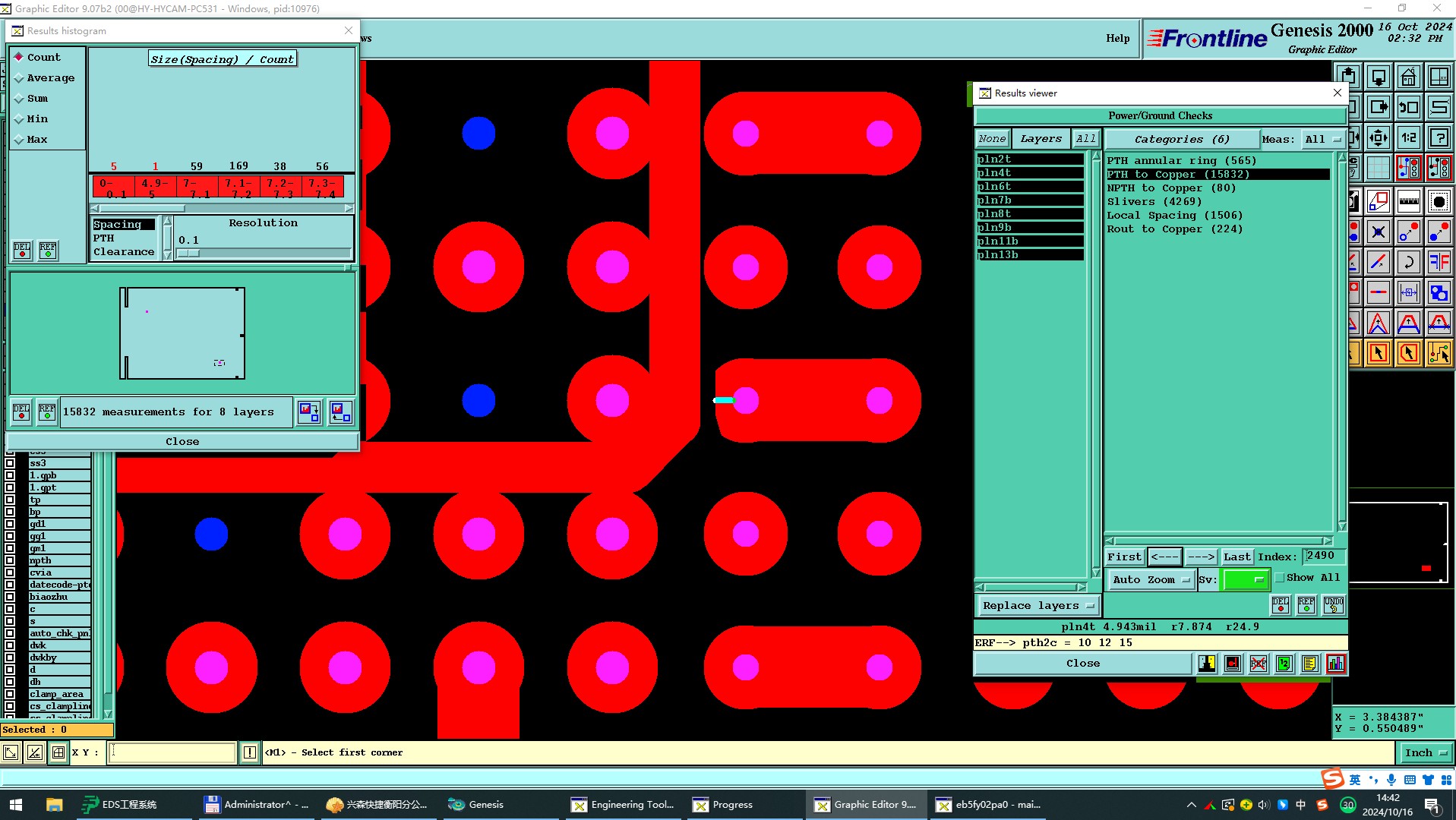
Task: Enable the Show All checkbox
Action: [1280, 578]
